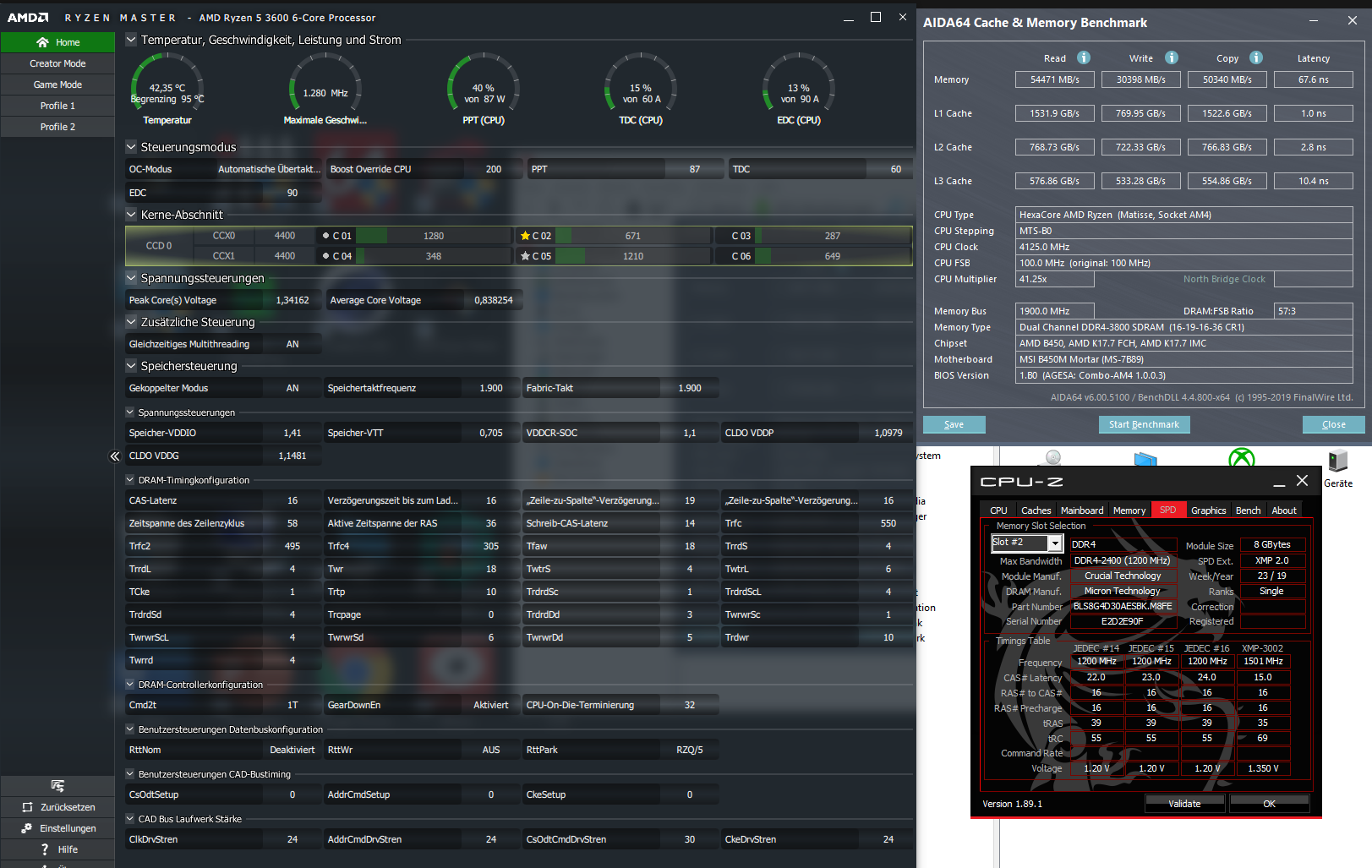This screenshot has width=1372, height=868.
Task: Click the CCX0 4400 frequency field
Action: (285, 236)
